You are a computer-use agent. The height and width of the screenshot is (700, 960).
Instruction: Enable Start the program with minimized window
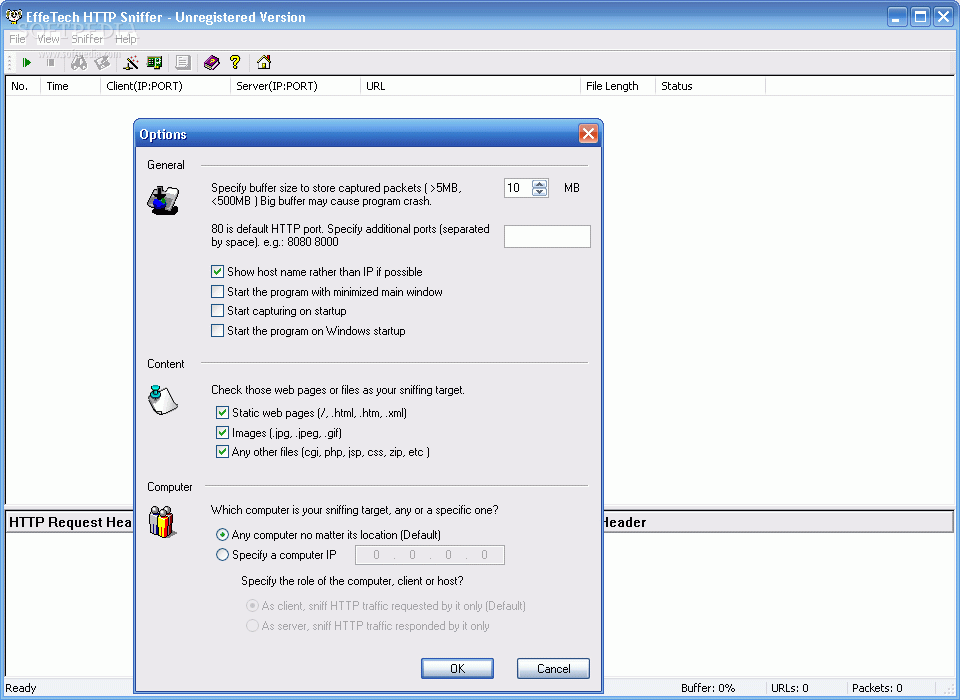pos(217,292)
